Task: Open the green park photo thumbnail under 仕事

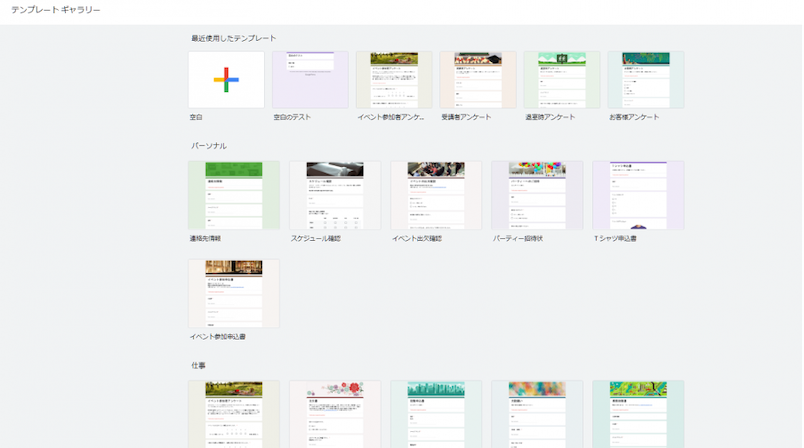Action: tap(234, 414)
